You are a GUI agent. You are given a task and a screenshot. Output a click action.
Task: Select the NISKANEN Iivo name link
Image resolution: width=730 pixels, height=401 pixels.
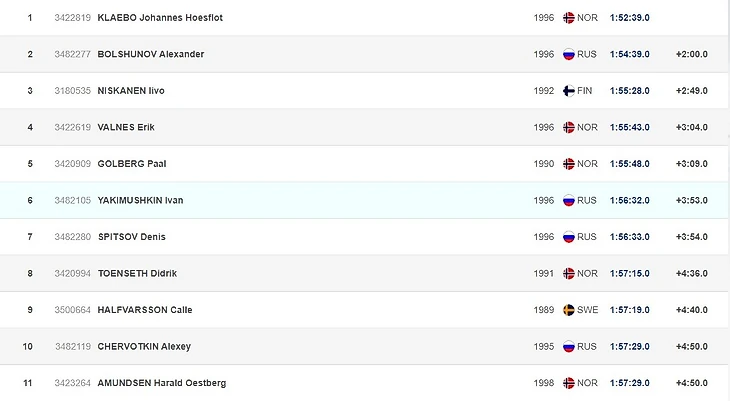[131, 91]
